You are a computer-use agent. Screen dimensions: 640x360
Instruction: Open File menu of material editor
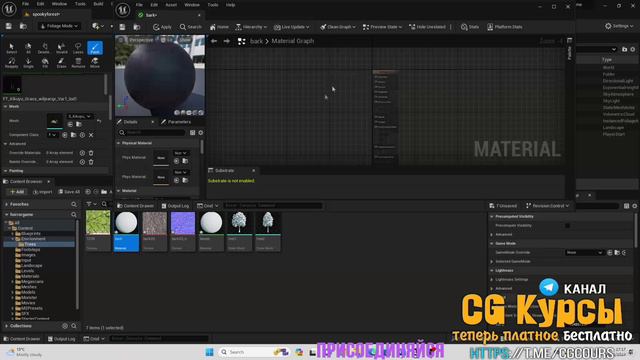(x=139, y=5)
